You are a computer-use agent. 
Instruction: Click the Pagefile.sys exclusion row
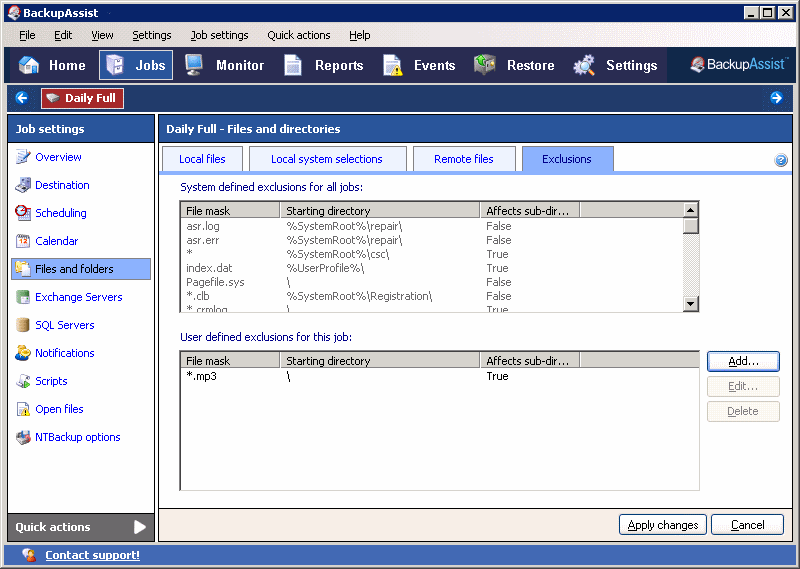coord(432,282)
